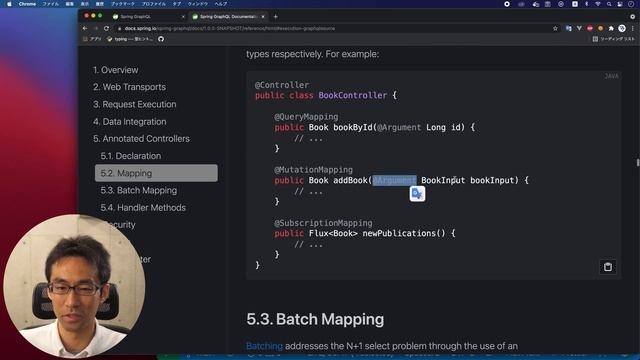This screenshot has width=640, height=360.
Task: Bookmark this page with the star icon
Action: (x=555, y=29)
